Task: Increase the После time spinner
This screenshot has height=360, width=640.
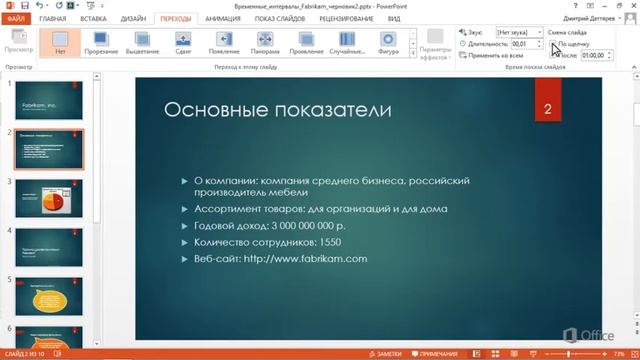Action: (x=610, y=53)
